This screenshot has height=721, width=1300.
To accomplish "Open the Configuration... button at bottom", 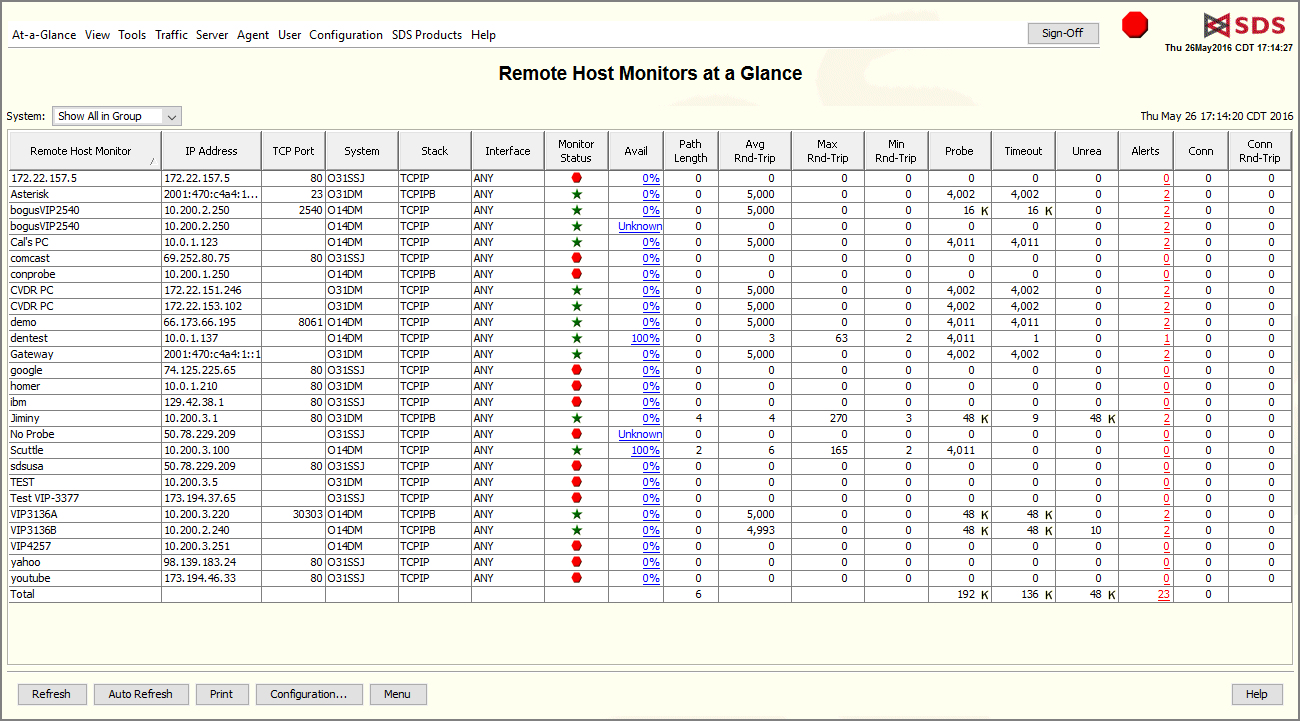I will point(309,694).
